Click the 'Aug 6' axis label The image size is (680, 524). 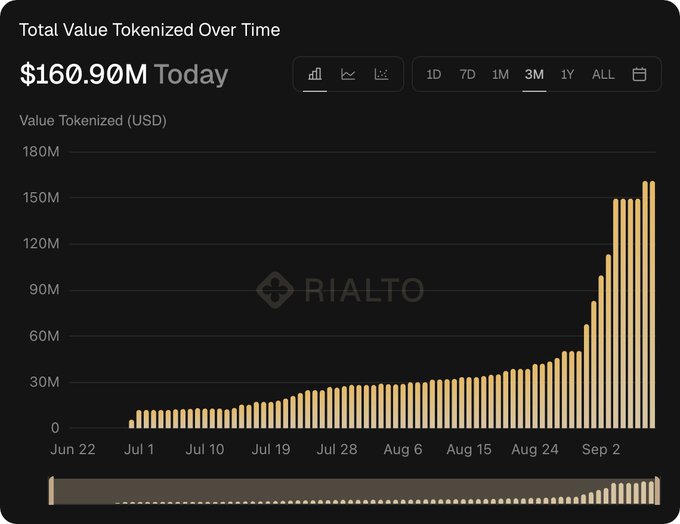pyautogui.click(x=403, y=449)
